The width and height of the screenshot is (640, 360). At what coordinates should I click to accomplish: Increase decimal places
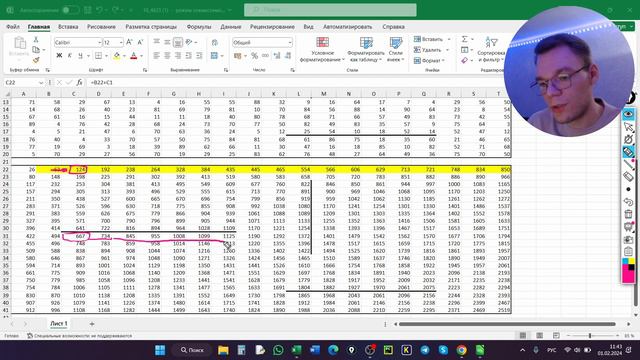click(x=277, y=56)
